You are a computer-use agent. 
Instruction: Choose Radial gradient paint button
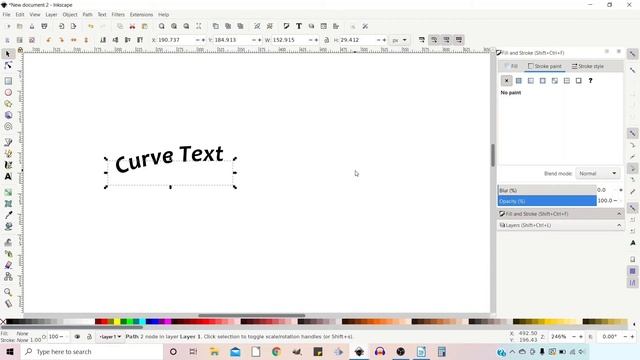point(542,81)
